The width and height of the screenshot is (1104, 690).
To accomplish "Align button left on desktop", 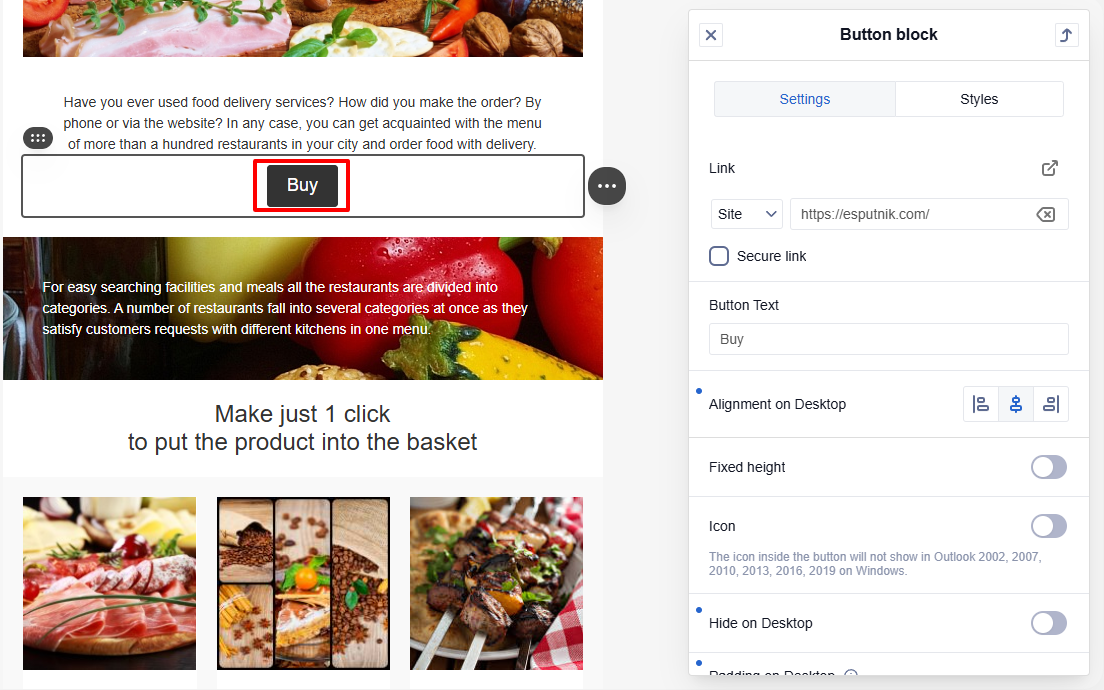I will click(x=981, y=404).
